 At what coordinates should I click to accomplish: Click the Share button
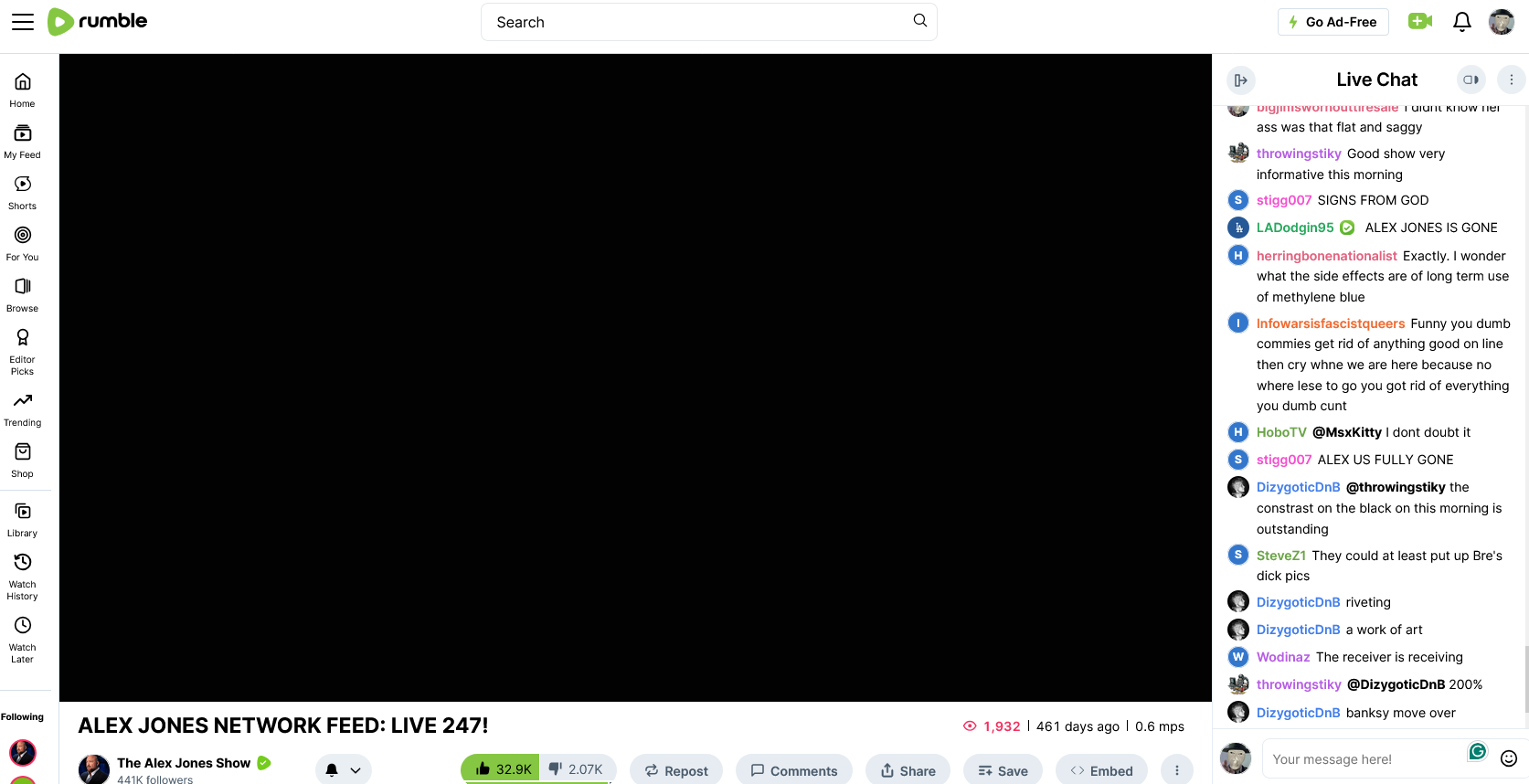click(x=908, y=770)
